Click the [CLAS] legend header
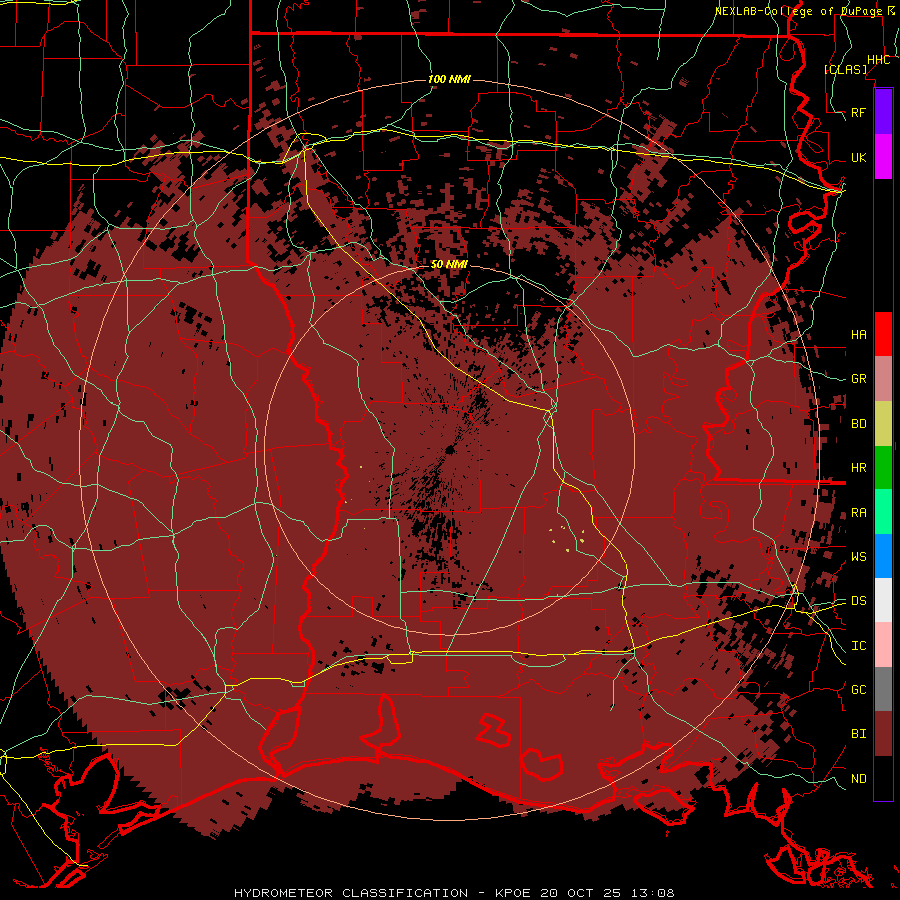 click(845, 69)
